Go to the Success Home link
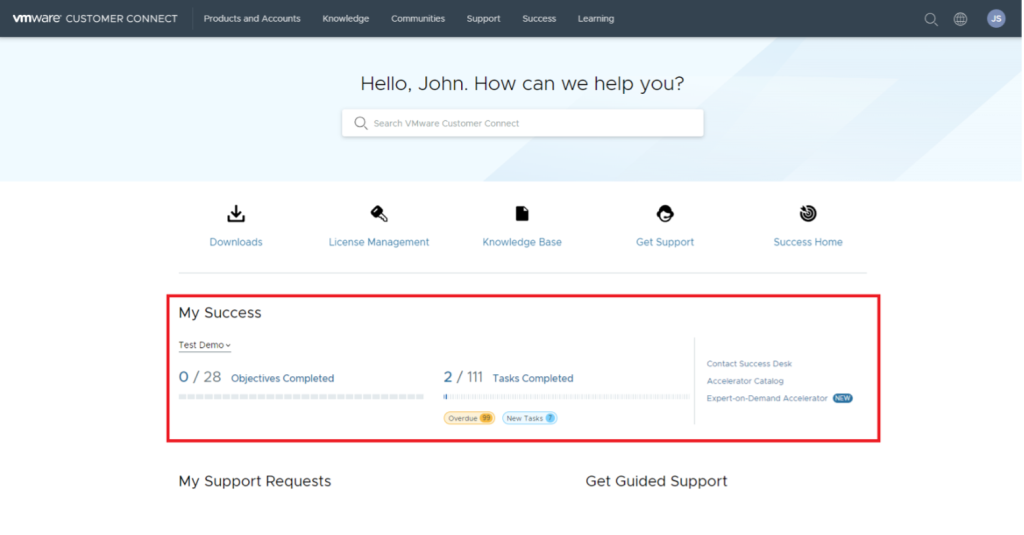 (x=808, y=242)
